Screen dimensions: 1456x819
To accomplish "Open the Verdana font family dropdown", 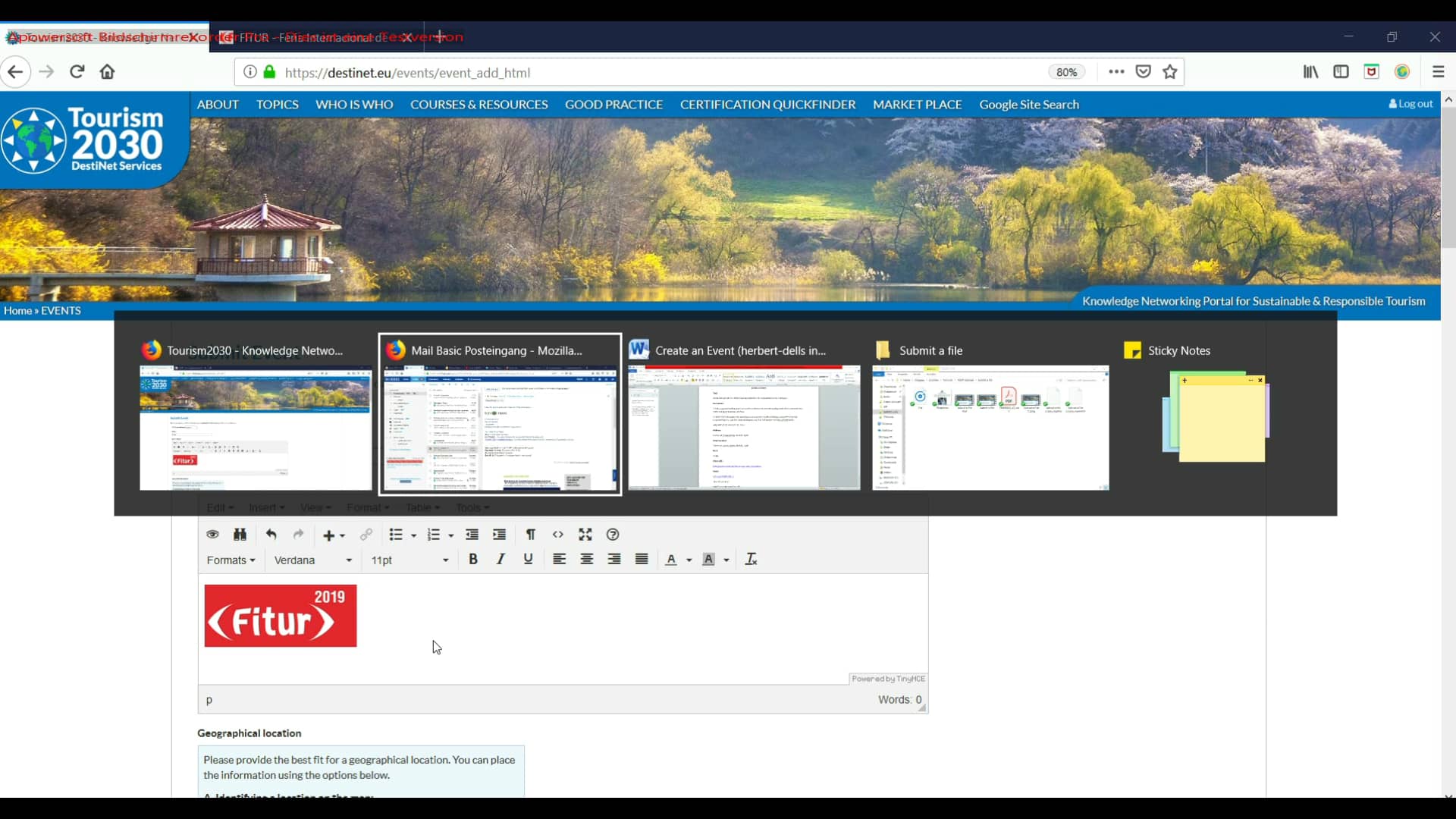I will pos(313,560).
